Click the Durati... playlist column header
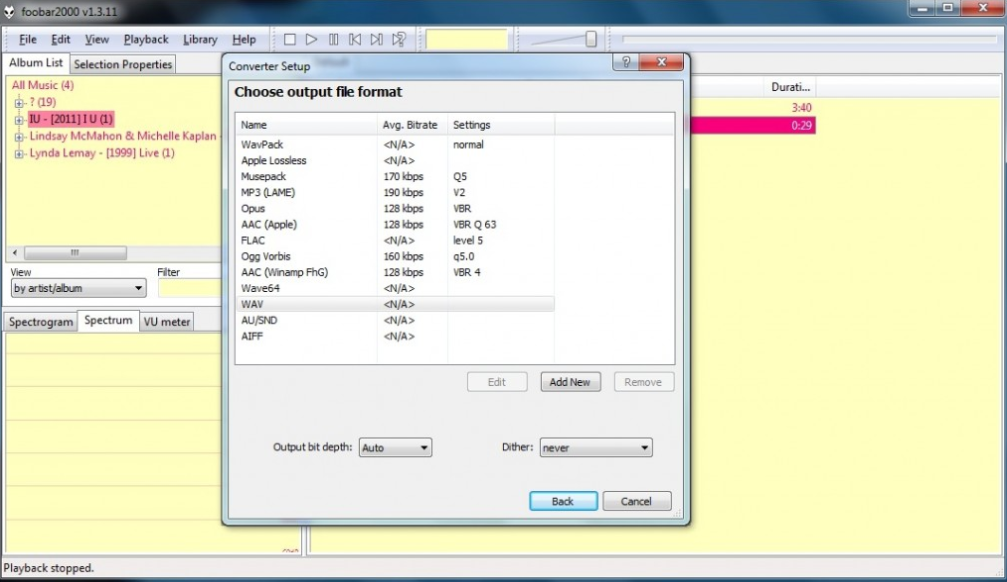The width and height of the screenshot is (1007, 582). point(791,87)
